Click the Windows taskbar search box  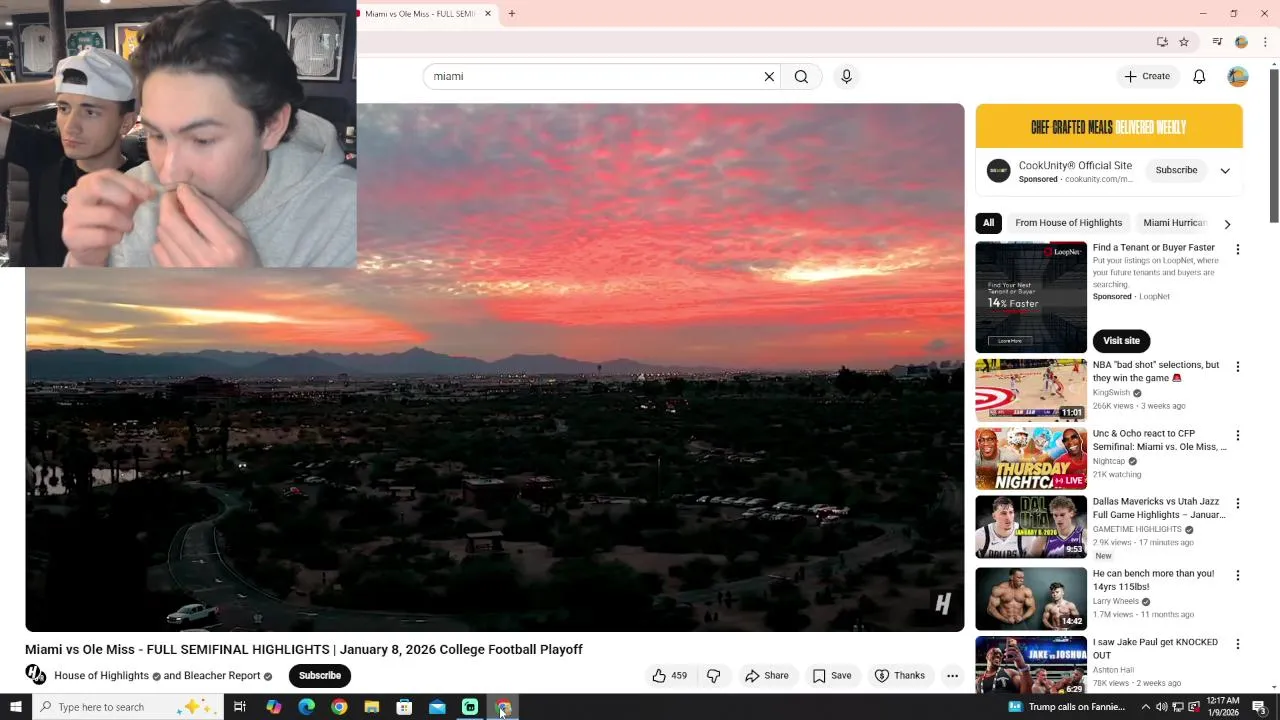[127, 707]
